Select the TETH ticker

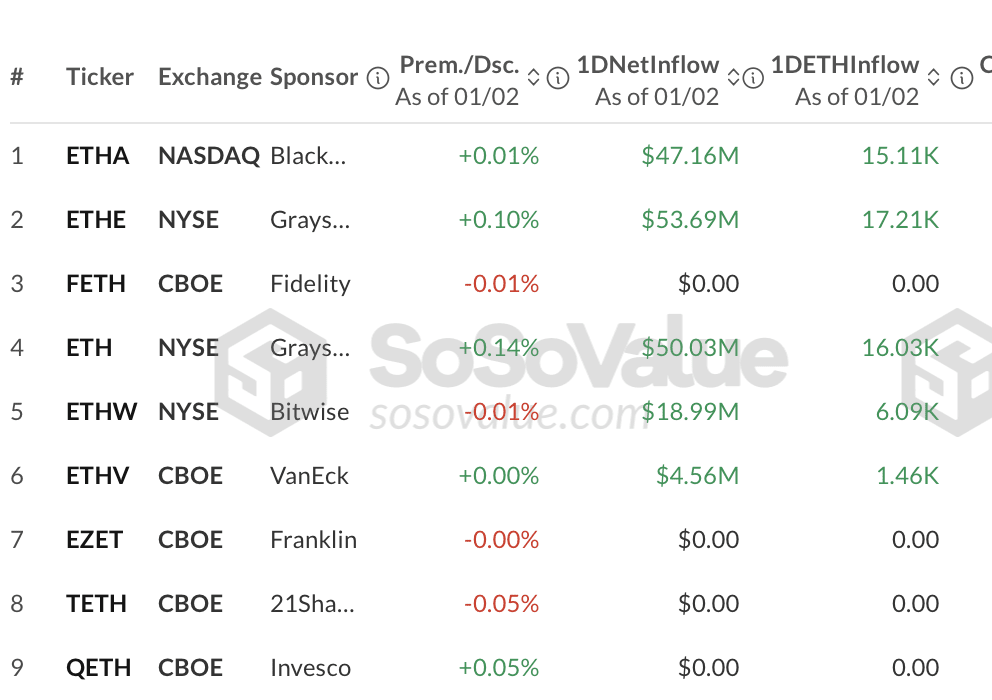click(x=96, y=604)
